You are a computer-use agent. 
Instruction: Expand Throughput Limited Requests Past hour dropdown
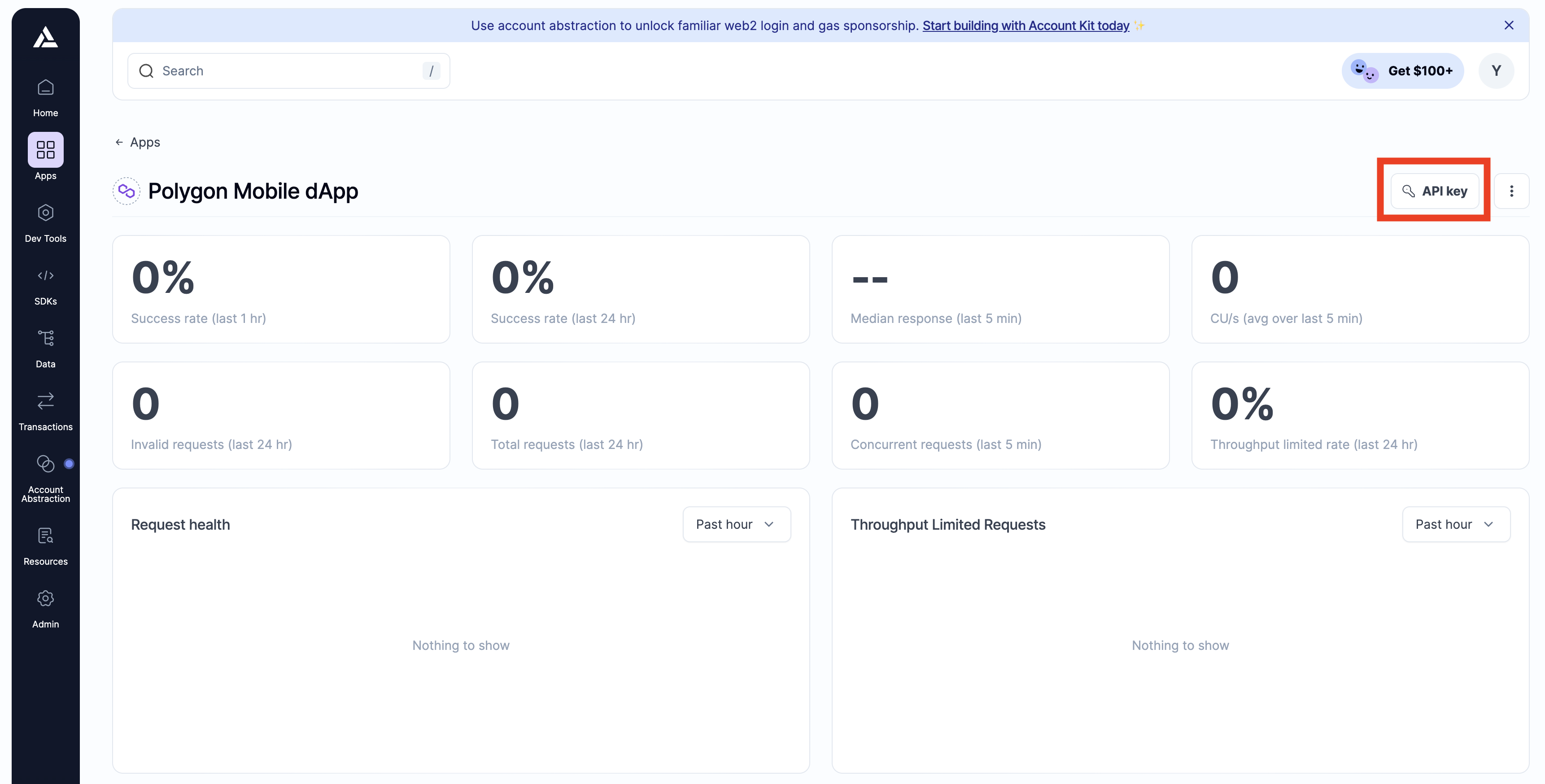point(1456,524)
